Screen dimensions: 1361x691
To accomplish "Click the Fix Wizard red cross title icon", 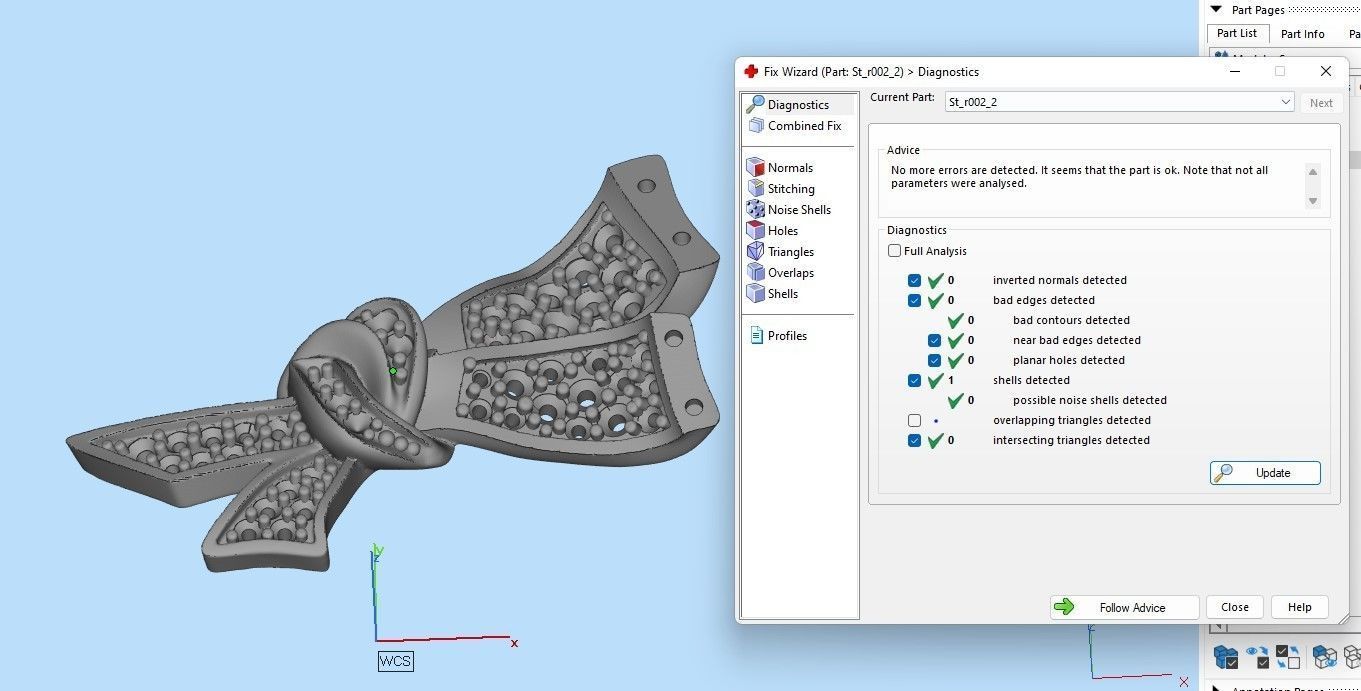I will 751,72.
